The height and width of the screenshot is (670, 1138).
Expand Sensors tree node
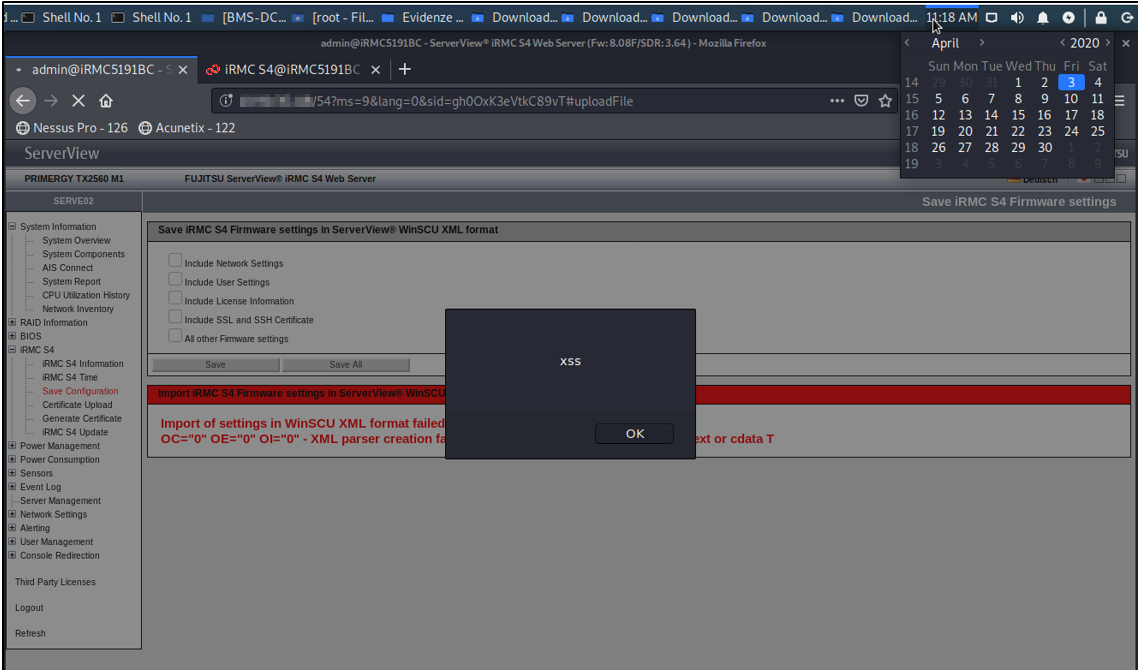pos(12,473)
